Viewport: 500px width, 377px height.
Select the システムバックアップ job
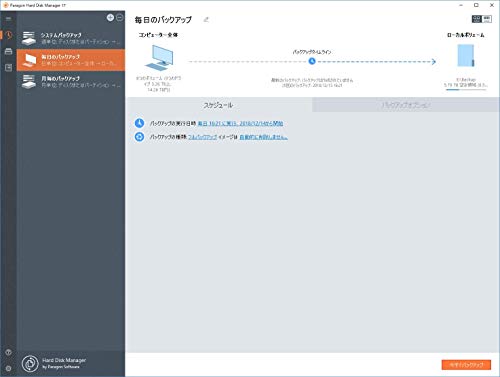pyautogui.click(x=71, y=38)
